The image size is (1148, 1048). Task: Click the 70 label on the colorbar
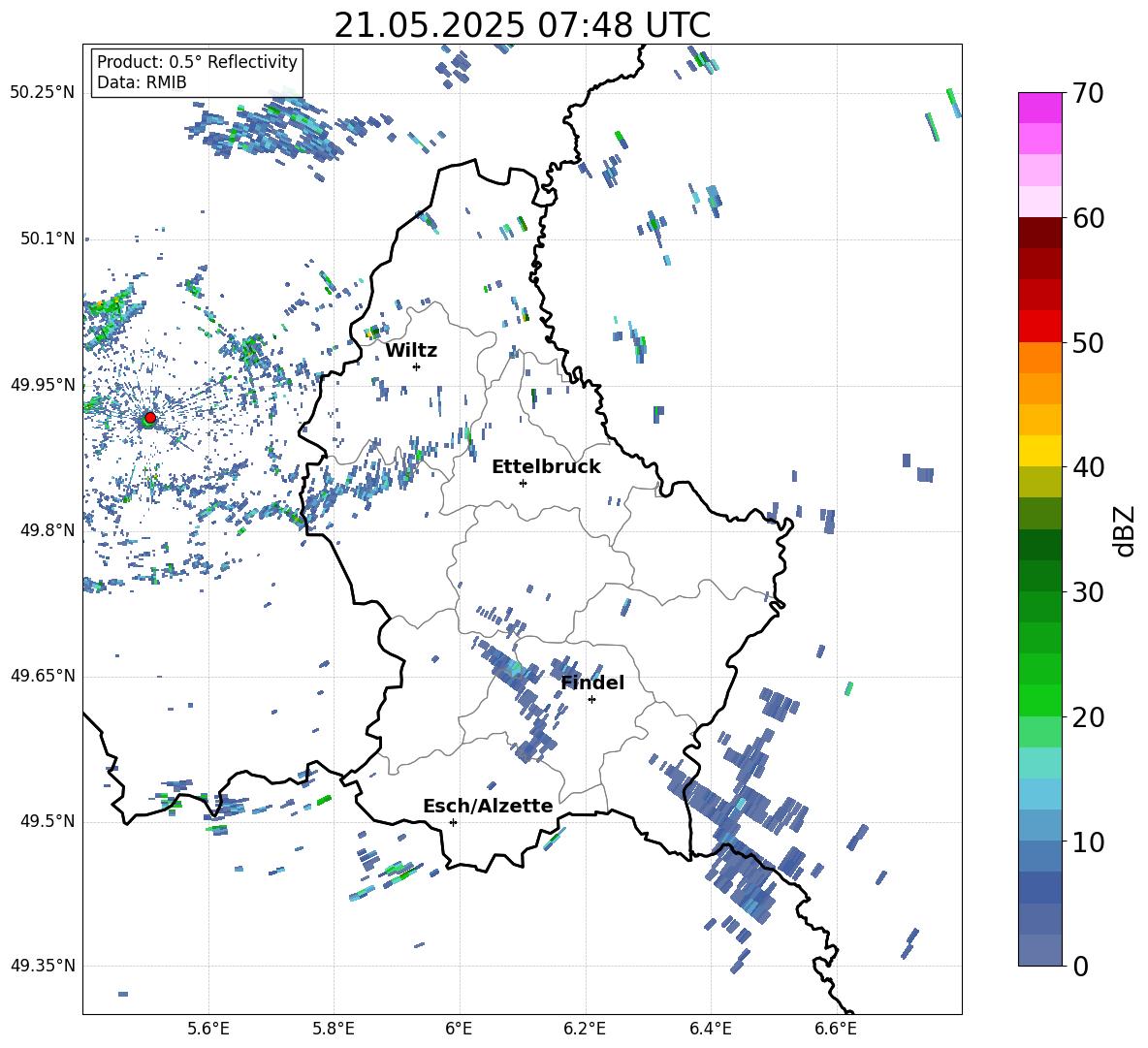pyautogui.click(x=1088, y=93)
